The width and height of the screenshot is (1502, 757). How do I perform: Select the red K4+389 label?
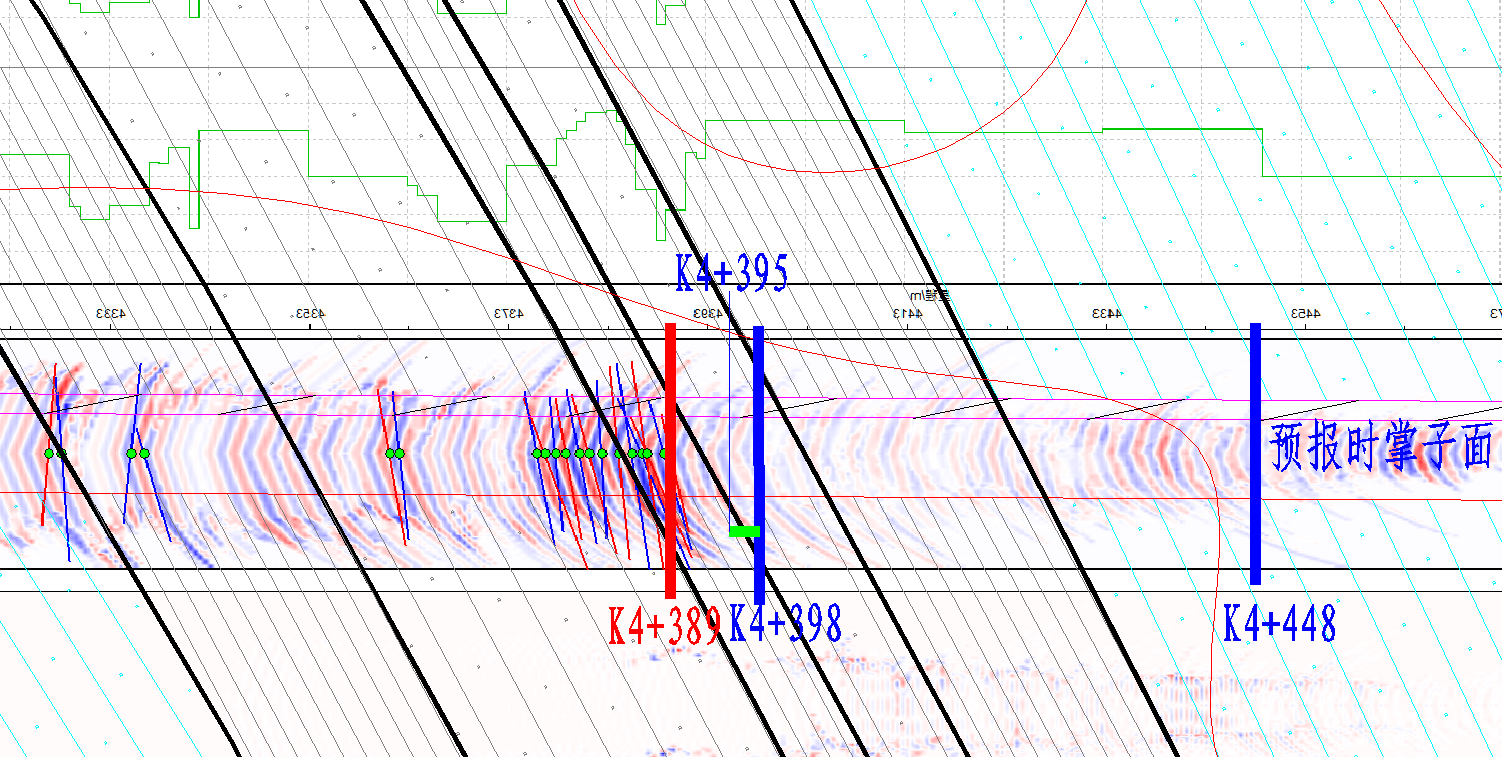click(664, 627)
